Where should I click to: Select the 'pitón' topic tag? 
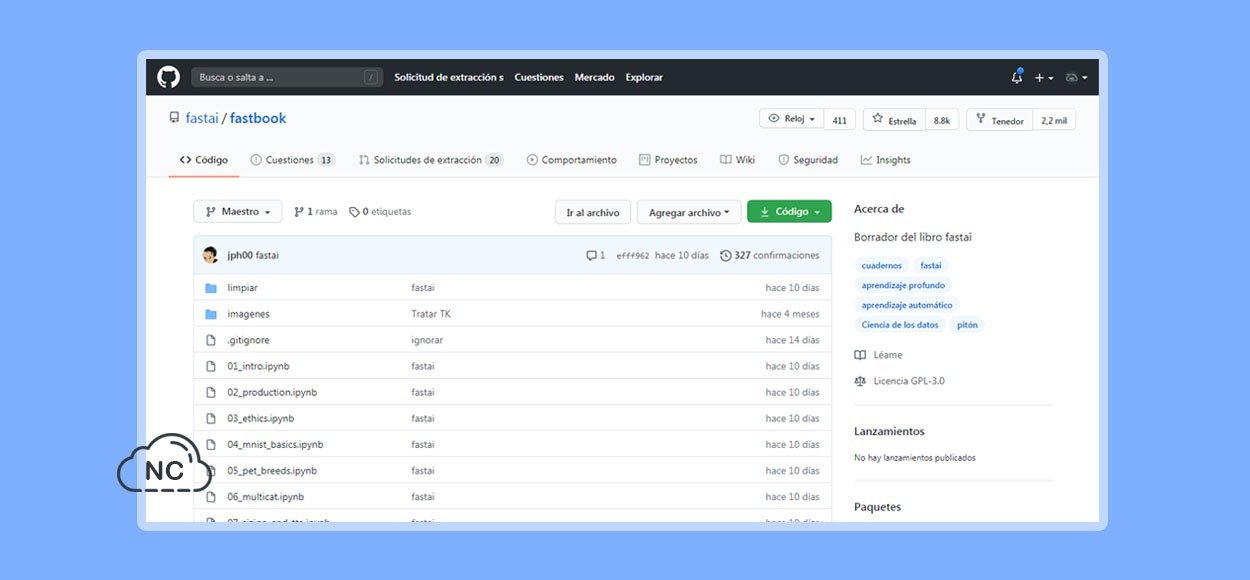tap(967, 325)
